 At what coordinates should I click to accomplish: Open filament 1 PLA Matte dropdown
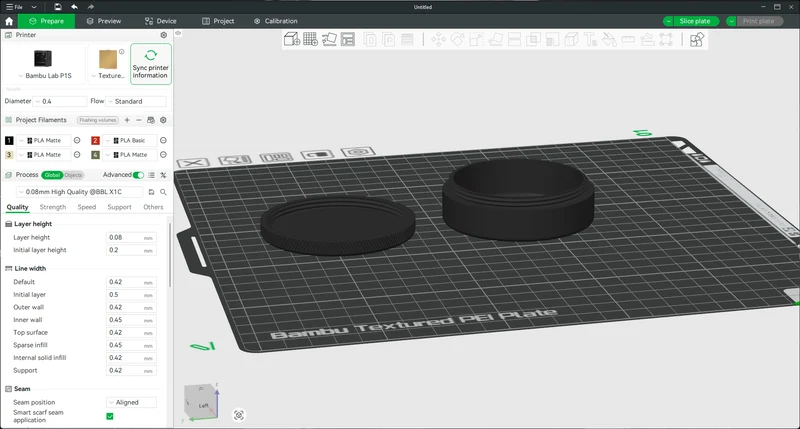(44, 140)
